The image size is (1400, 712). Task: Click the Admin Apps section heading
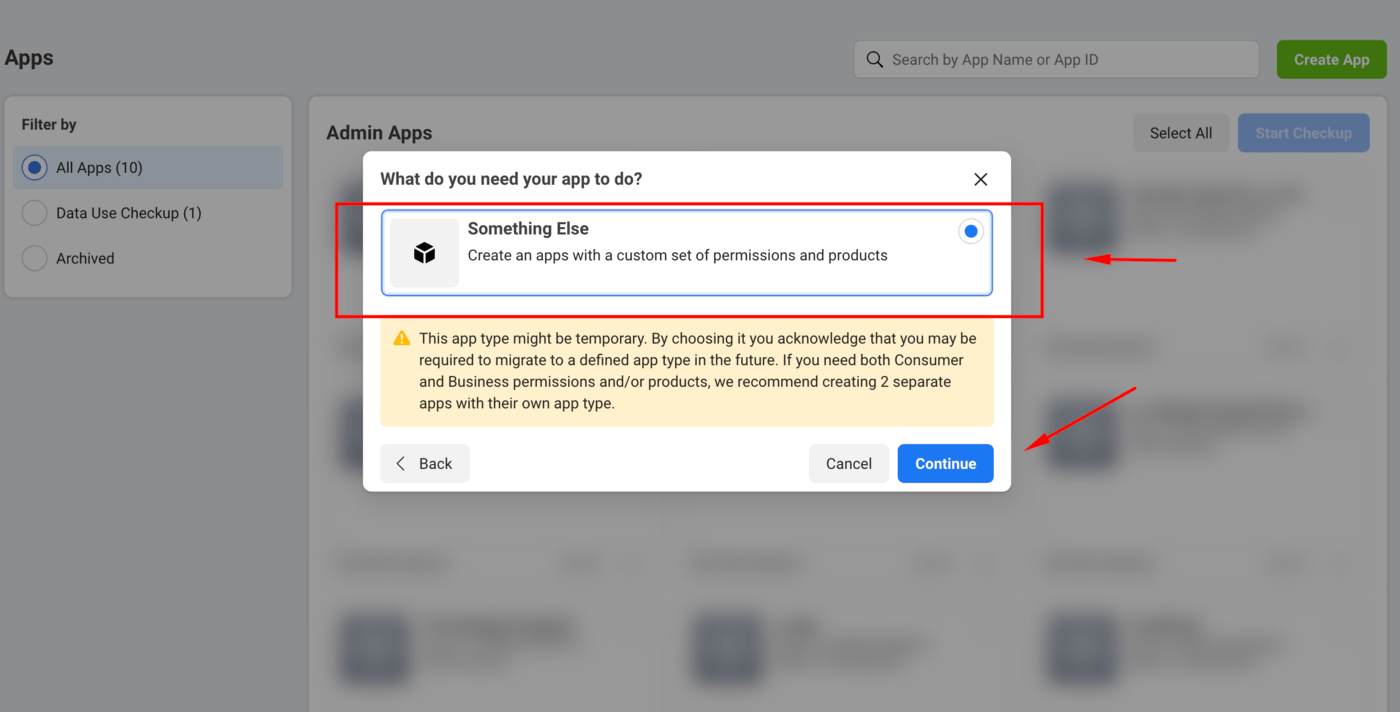click(379, 133)
